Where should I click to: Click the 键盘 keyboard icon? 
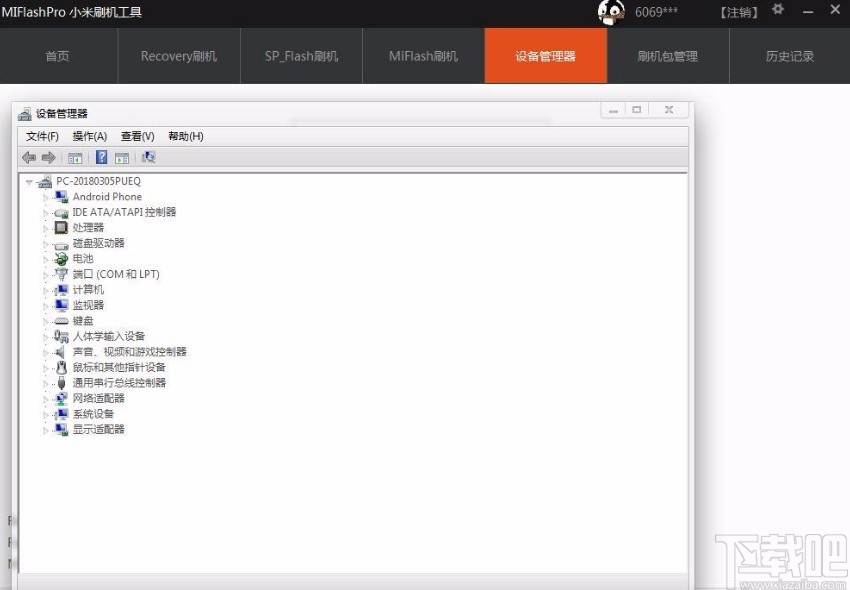pyautogui.click(x=61, y=321)
